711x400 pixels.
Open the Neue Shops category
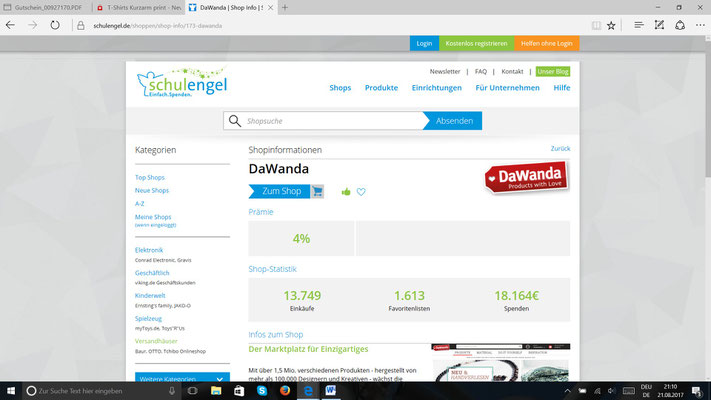(152, 190)
